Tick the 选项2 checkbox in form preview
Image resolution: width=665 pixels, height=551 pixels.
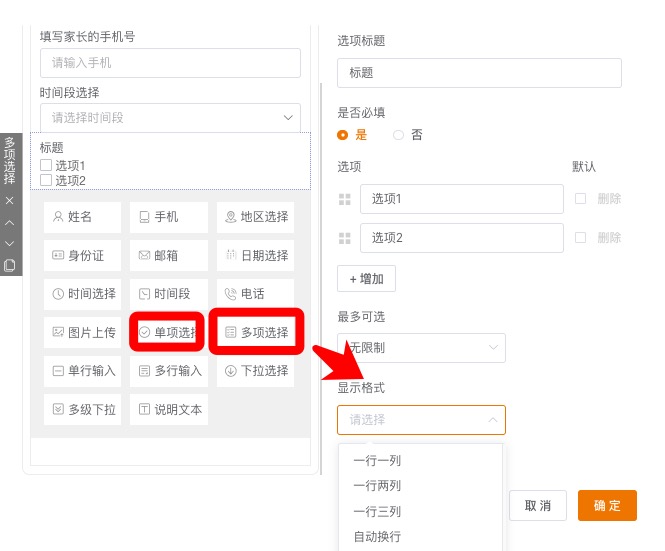coord(46,180)
